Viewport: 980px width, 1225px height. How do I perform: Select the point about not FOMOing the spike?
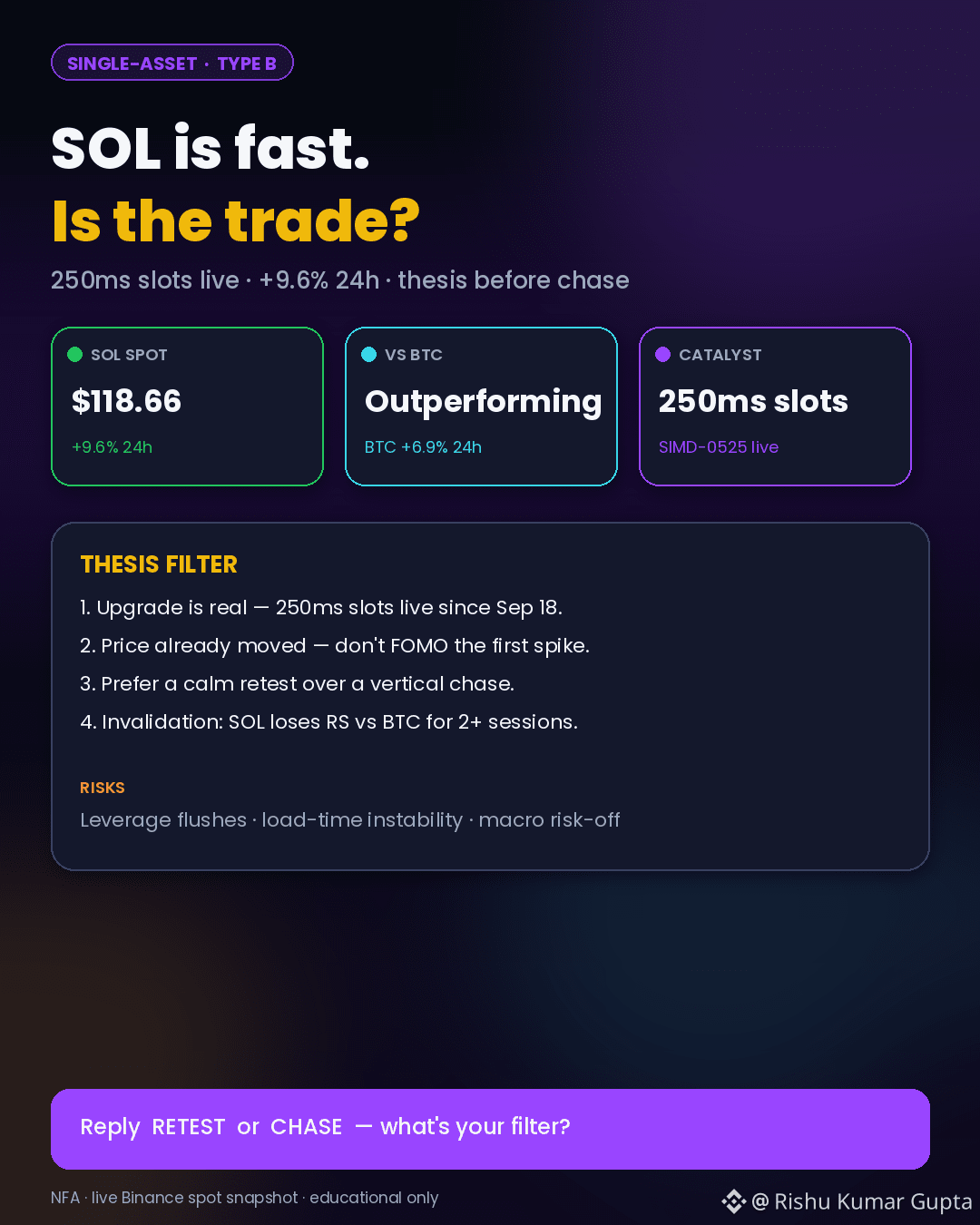tap(335, 646)
